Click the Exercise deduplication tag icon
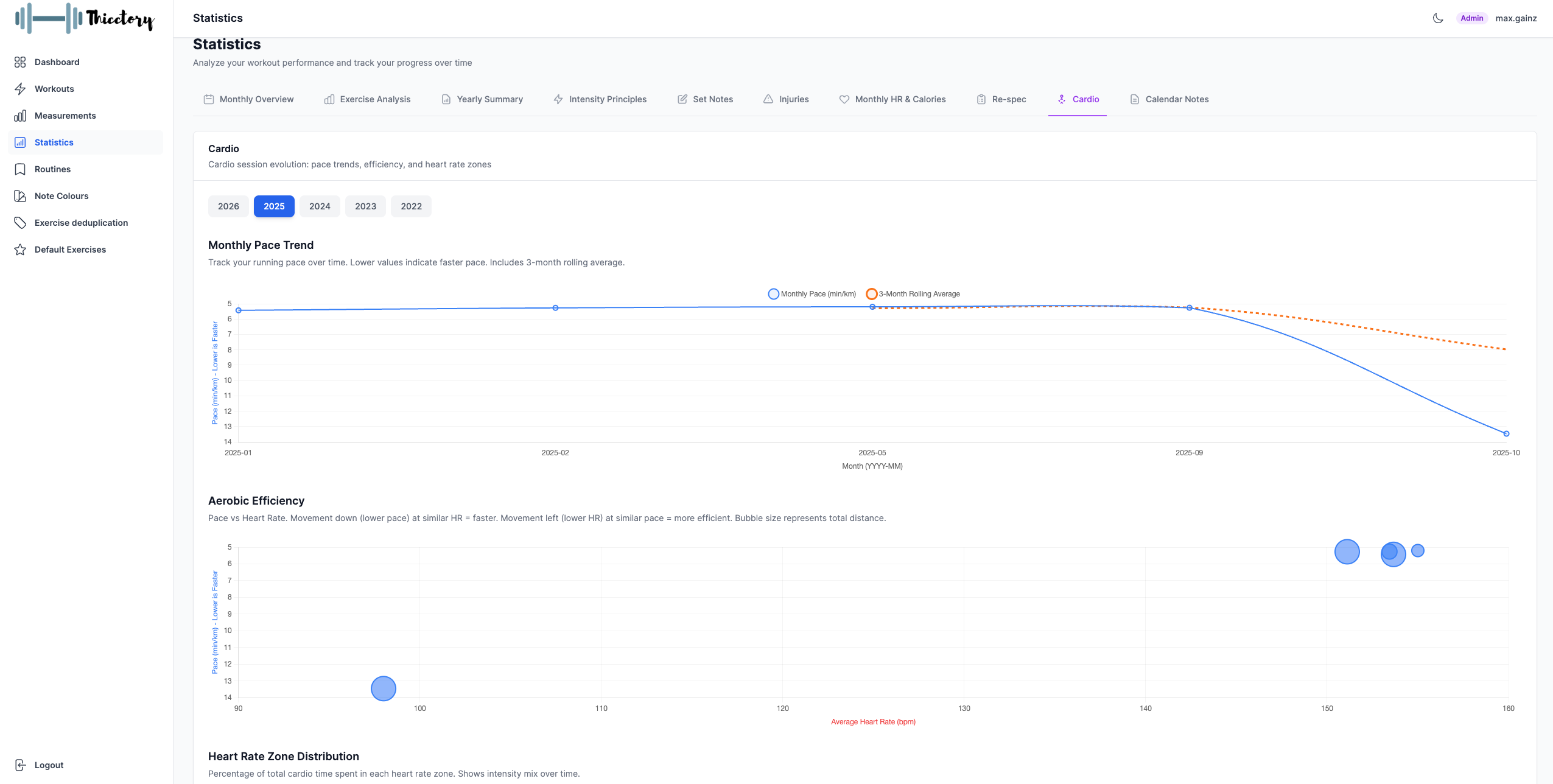This screenshot has height=784, width=1553. (20, 223)
